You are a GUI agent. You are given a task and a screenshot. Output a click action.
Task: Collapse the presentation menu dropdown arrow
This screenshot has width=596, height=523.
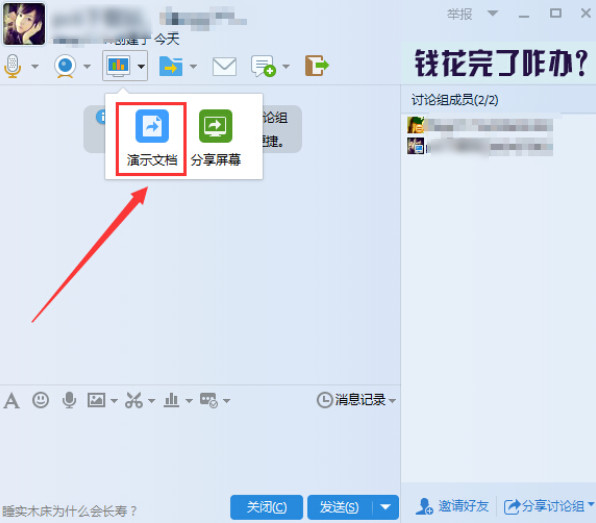(141, 67)
